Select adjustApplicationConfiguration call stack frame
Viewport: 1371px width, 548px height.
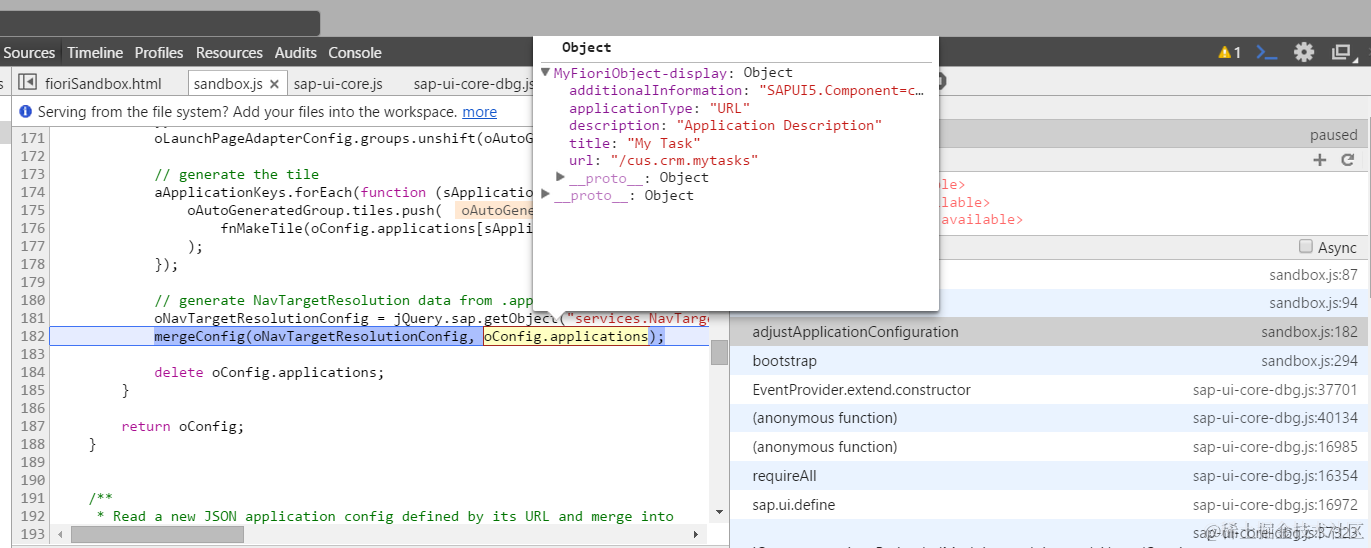pyautogui.click(x=1049, y=332)
